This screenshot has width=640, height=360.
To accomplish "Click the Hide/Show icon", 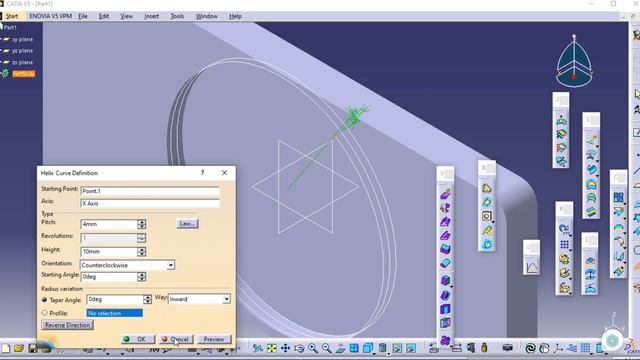I will (397, 348).
